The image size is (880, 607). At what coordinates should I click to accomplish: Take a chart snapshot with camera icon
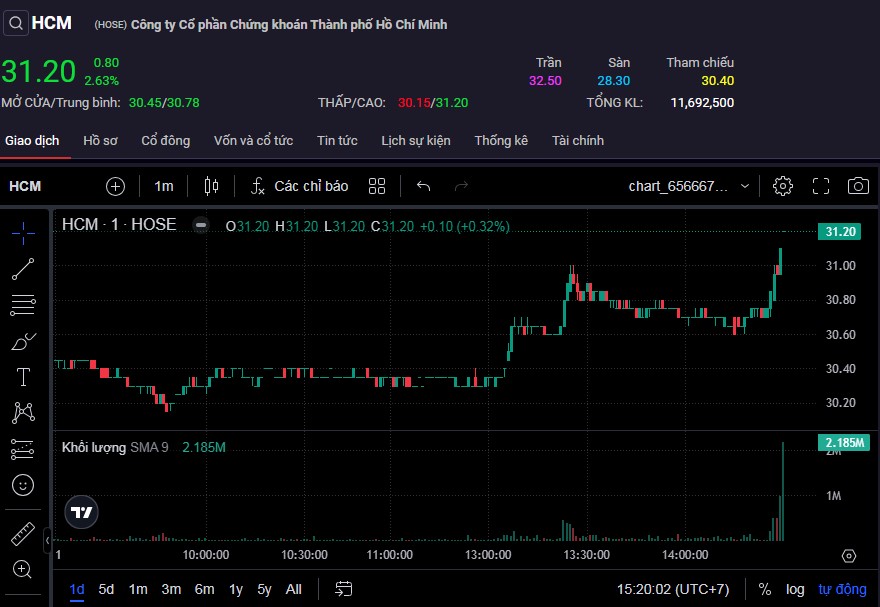858,186
